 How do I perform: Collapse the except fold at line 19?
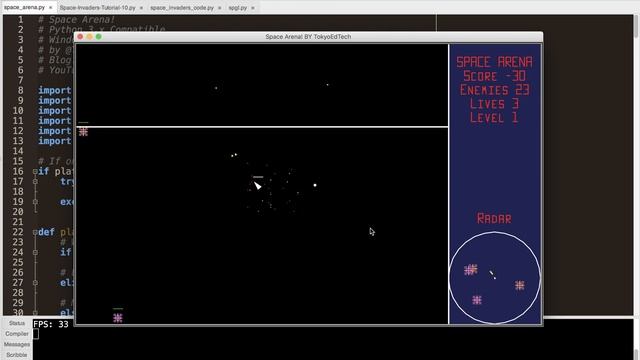(x=35, y=202)
